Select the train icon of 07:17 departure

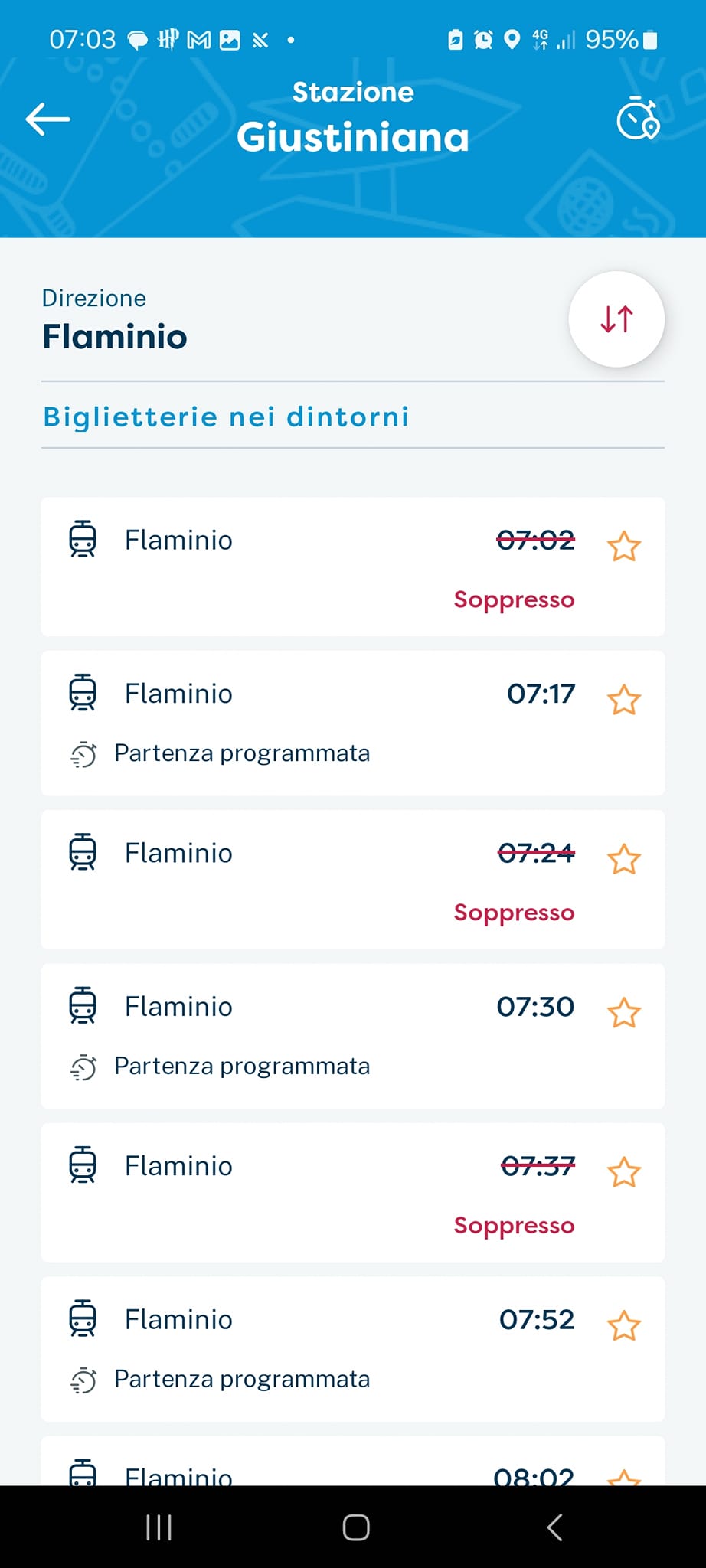83,693
